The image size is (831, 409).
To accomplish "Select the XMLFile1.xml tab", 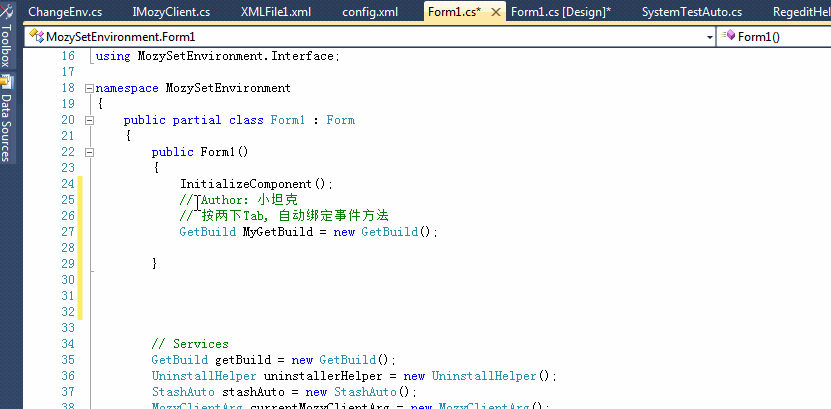I will coord(276,12).
